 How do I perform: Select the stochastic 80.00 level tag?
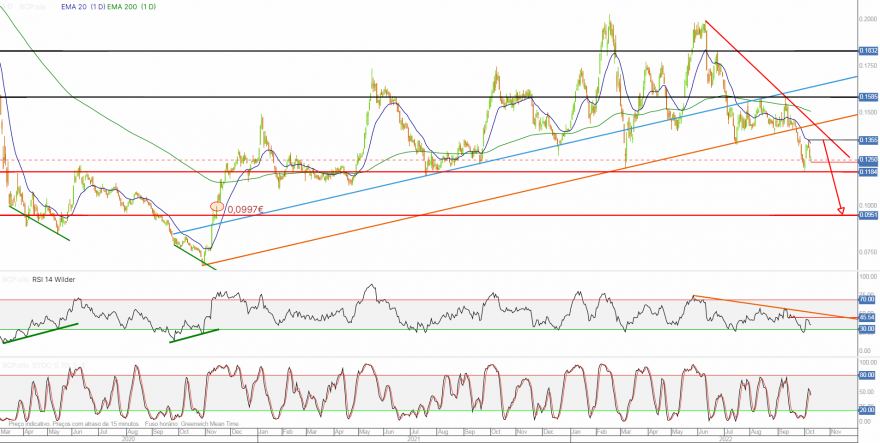click(x=868, y=375)
